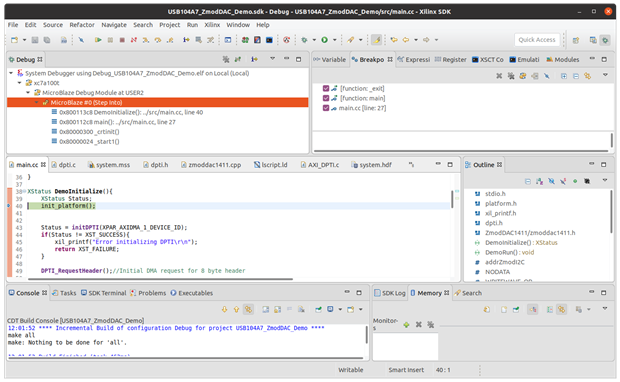Open the Outline view menu arrow
The height and width of the screenshot is (382, 620).
tap(605, 180)
